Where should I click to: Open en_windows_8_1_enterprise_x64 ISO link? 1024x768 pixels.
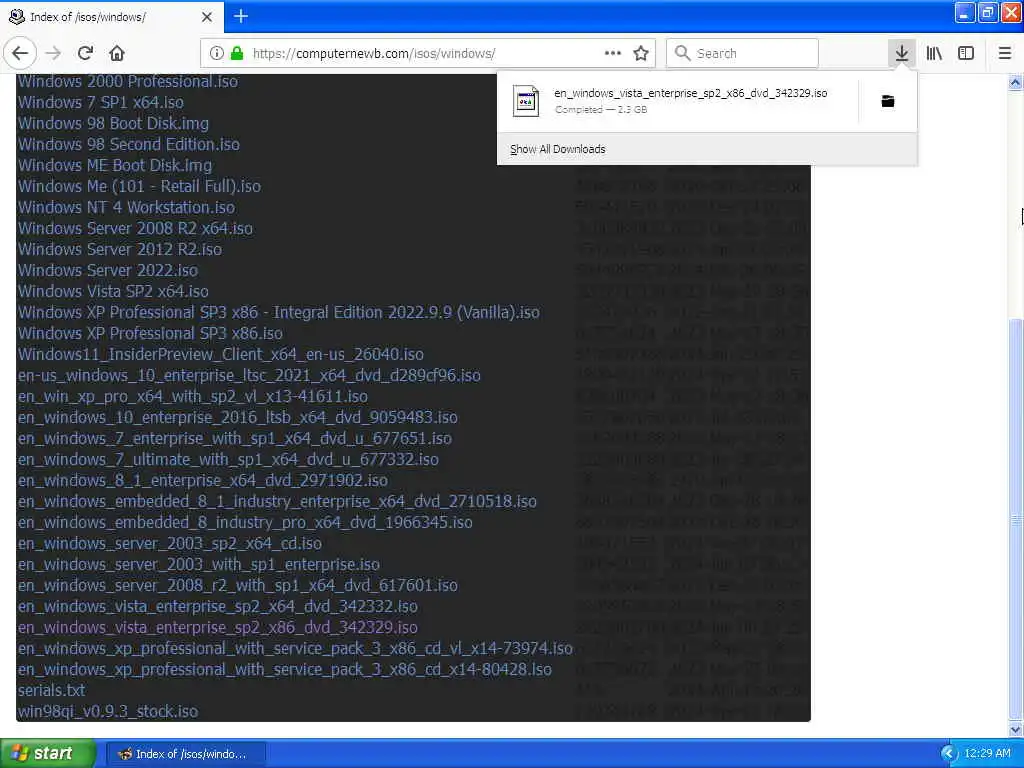coord(202,480)
